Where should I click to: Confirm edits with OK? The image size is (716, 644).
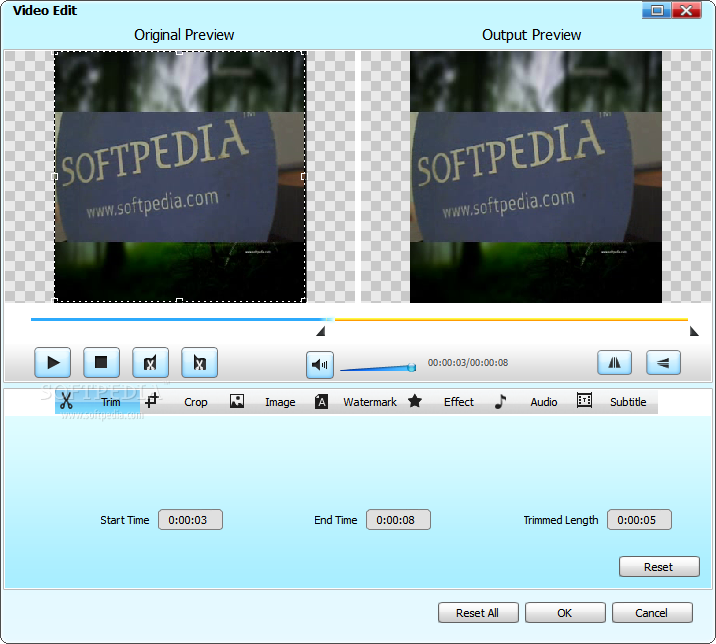point(565,612)
